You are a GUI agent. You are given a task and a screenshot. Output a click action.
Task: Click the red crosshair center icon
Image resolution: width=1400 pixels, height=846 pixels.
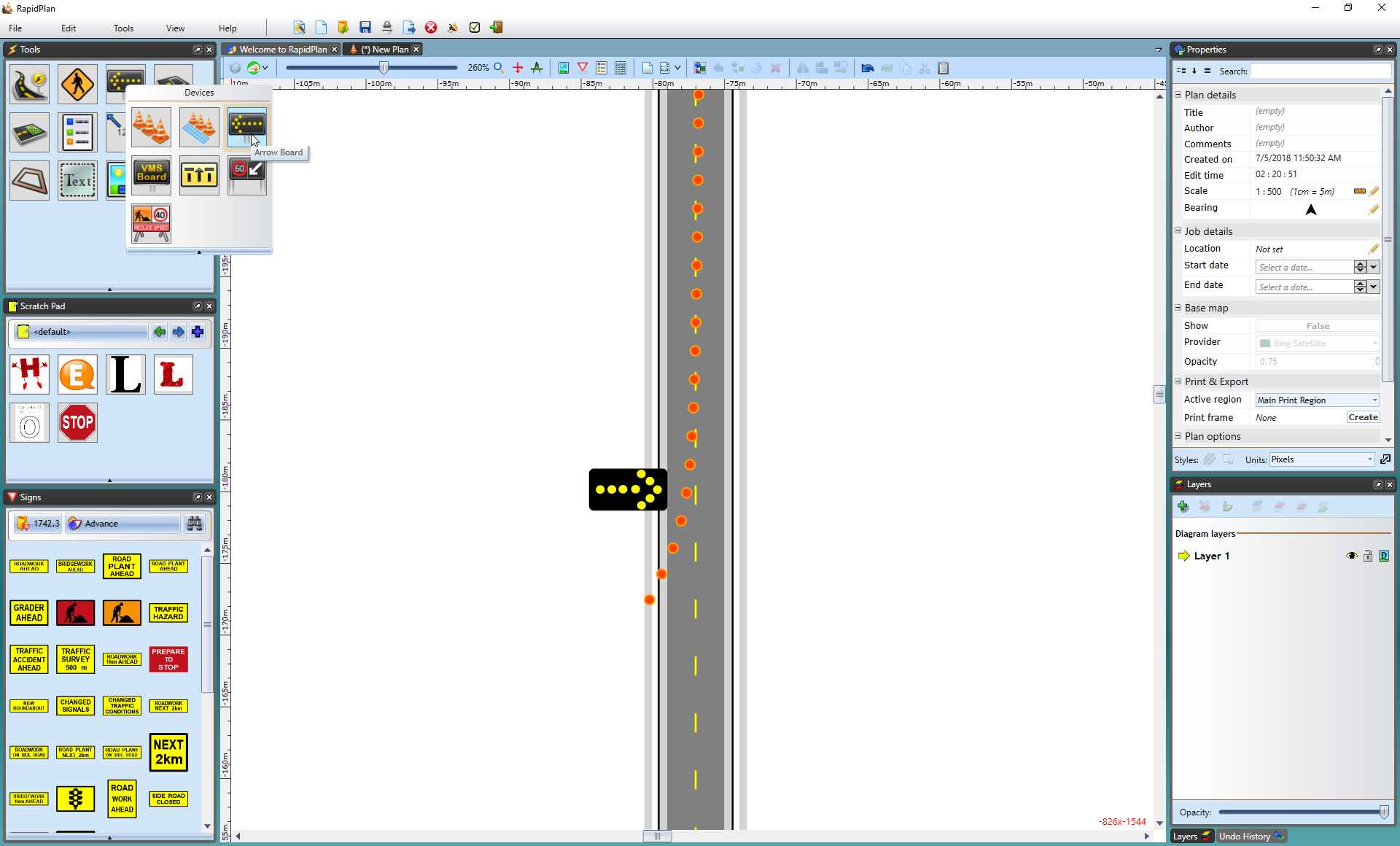(x=518, y=68)
